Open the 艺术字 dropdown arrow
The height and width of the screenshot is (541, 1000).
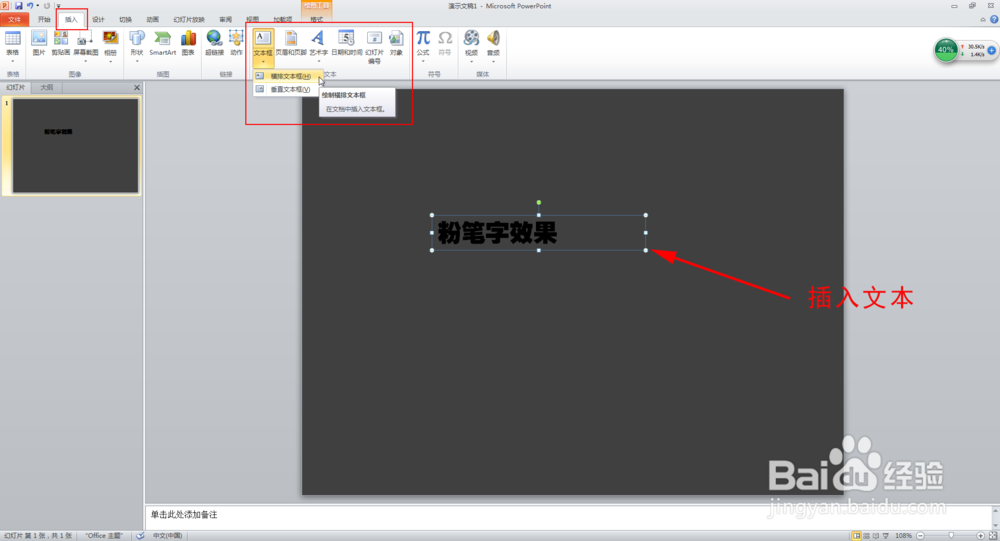pyautogui.click(x=318, y=61)
